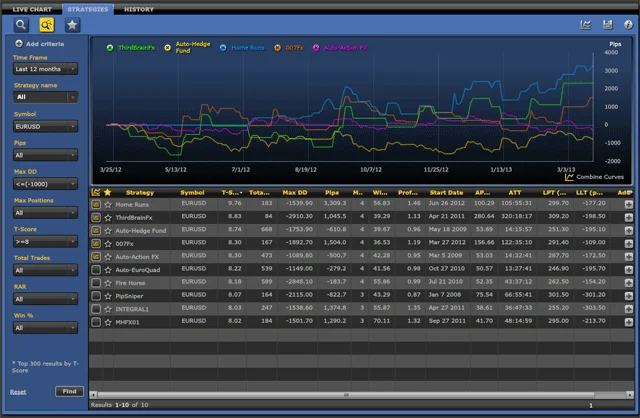Click the Reset link
The image size is (640, 418).
(x=18, y=392)
